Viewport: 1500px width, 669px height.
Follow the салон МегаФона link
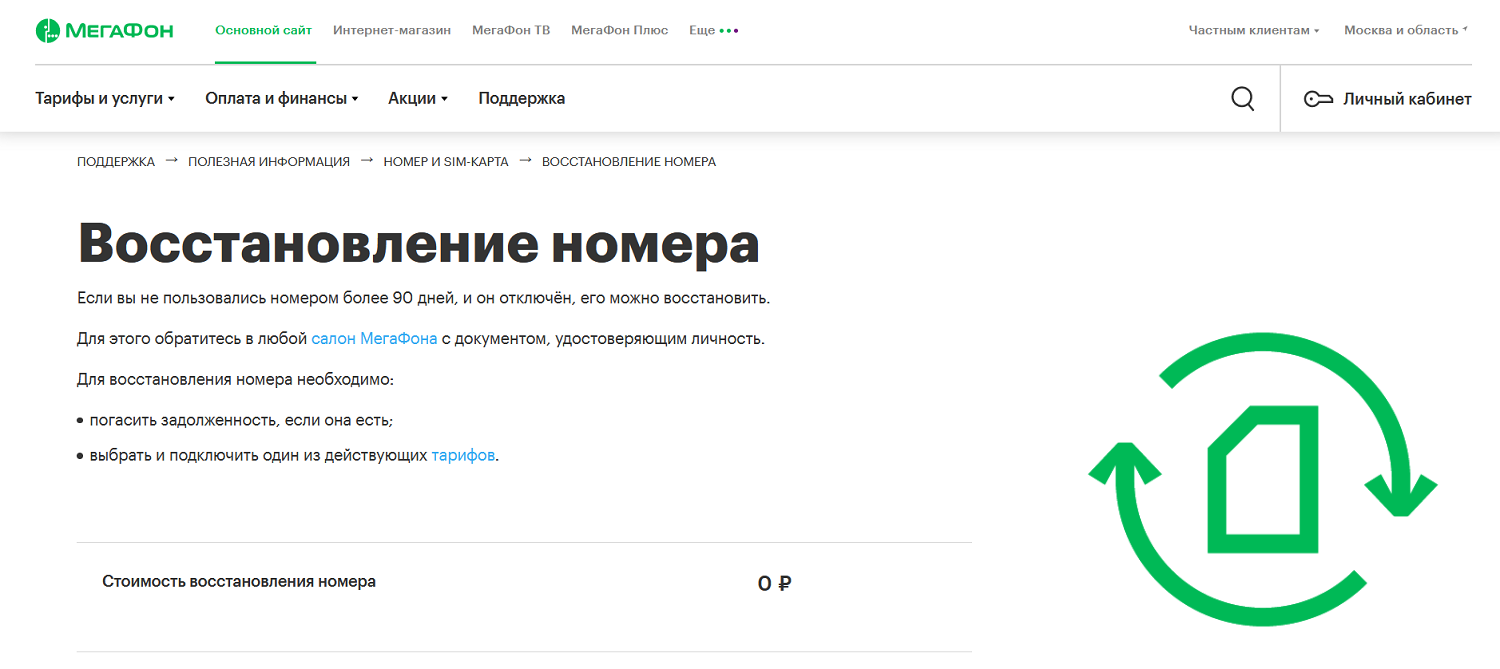coord(374,339)
